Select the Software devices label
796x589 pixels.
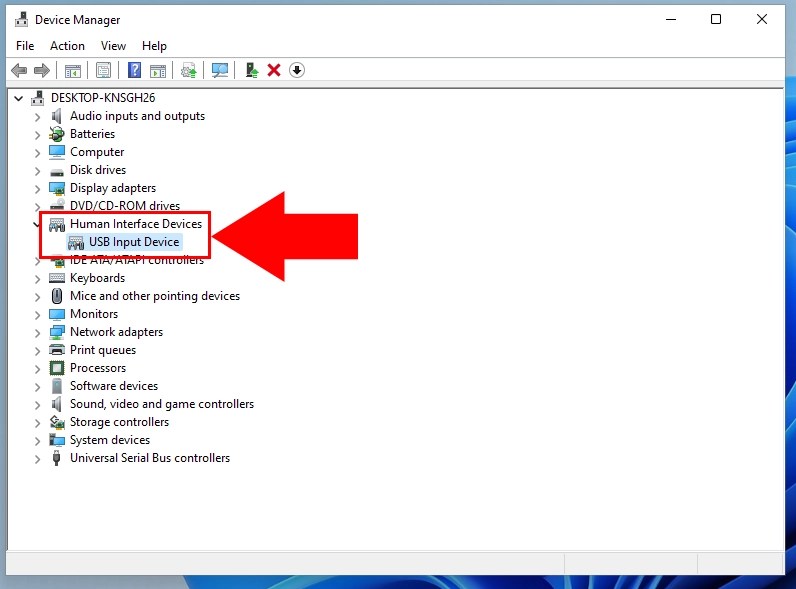click(x=114, y=386)
